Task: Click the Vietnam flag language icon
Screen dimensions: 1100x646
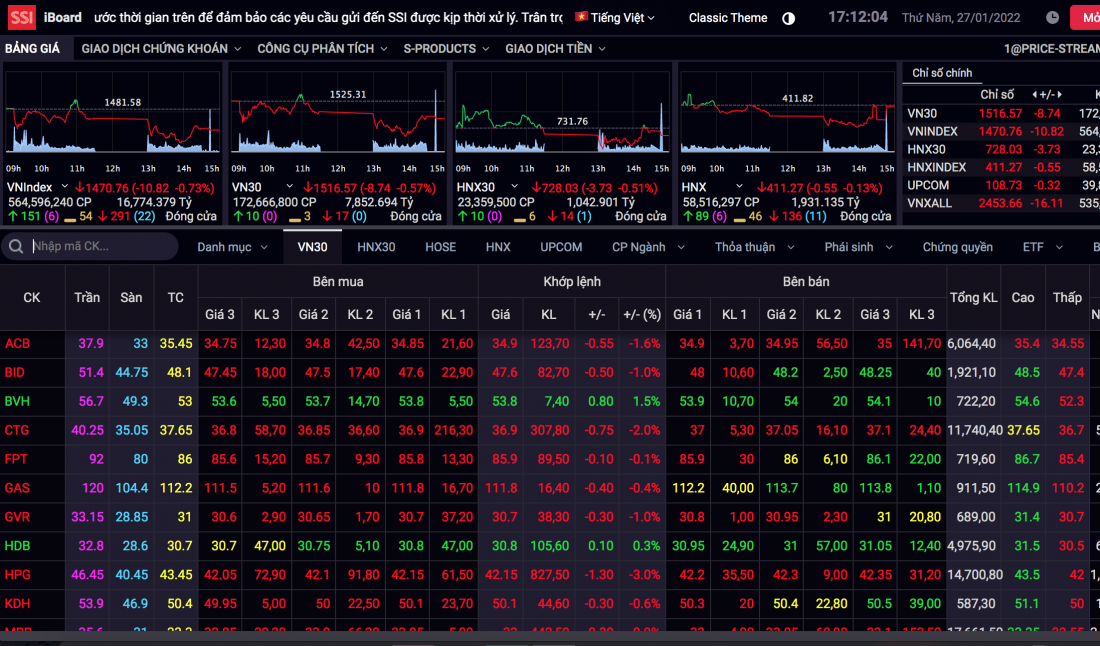Action: (x=581, y=18)
